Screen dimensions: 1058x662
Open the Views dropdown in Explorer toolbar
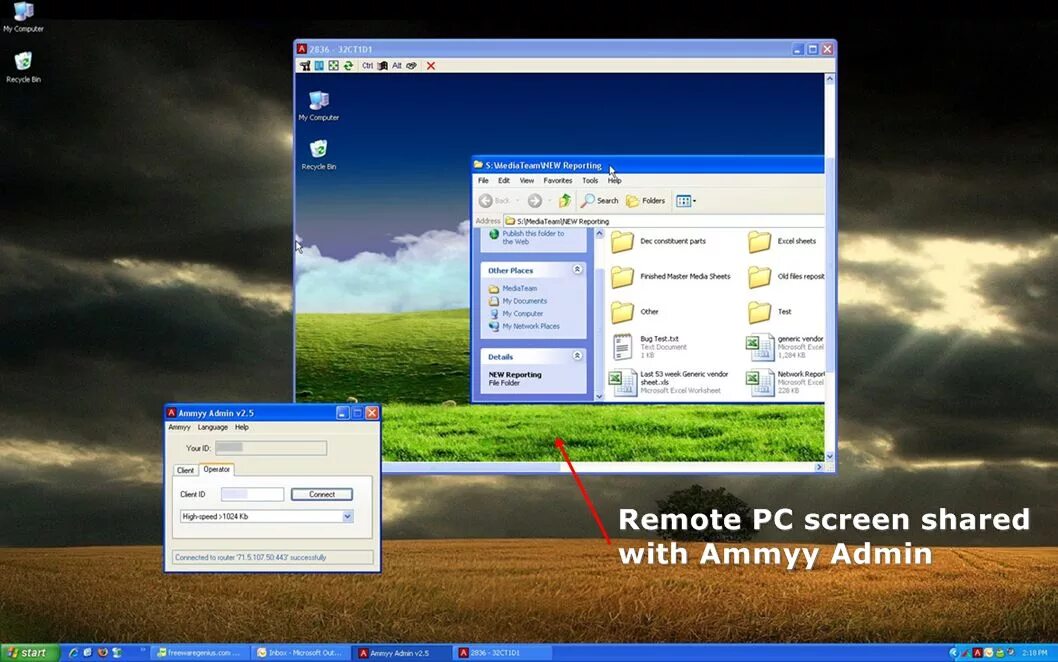[686, 200]
